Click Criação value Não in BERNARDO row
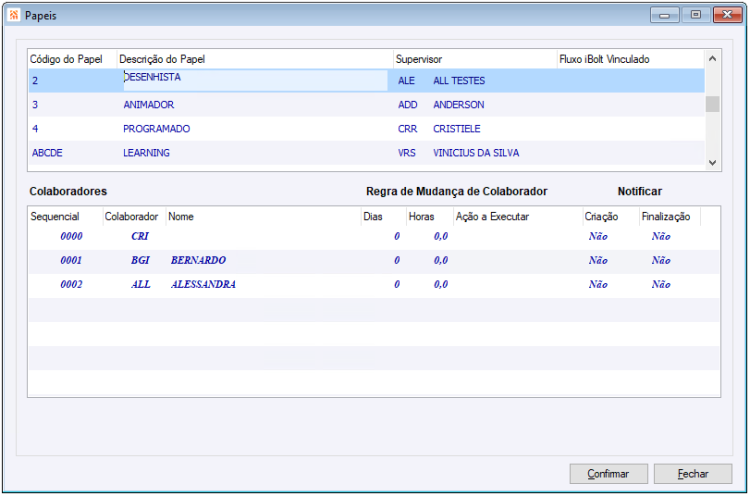750x496 pixels. tap(598, 260)
